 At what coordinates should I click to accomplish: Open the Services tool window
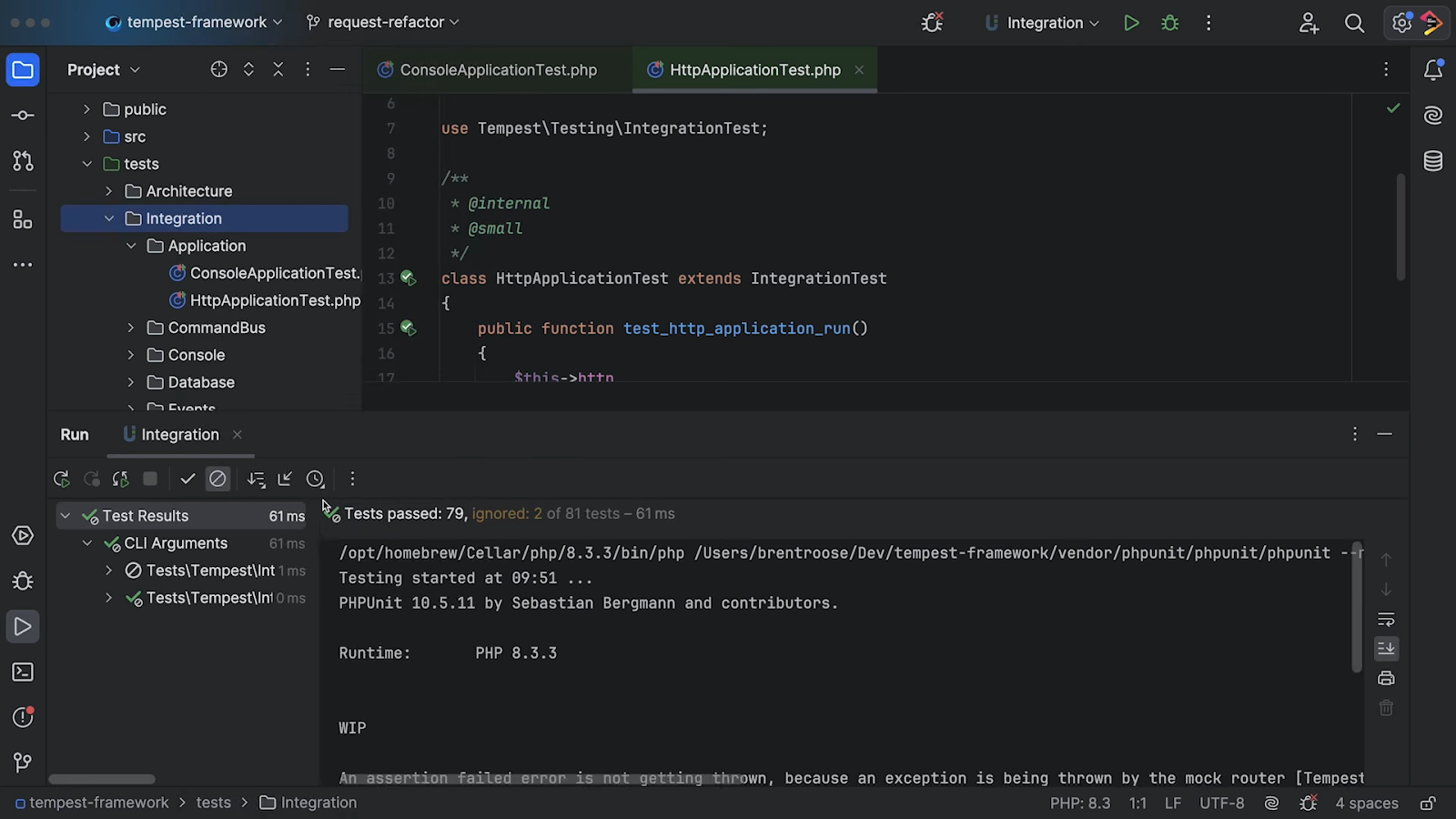pos(23,536)
